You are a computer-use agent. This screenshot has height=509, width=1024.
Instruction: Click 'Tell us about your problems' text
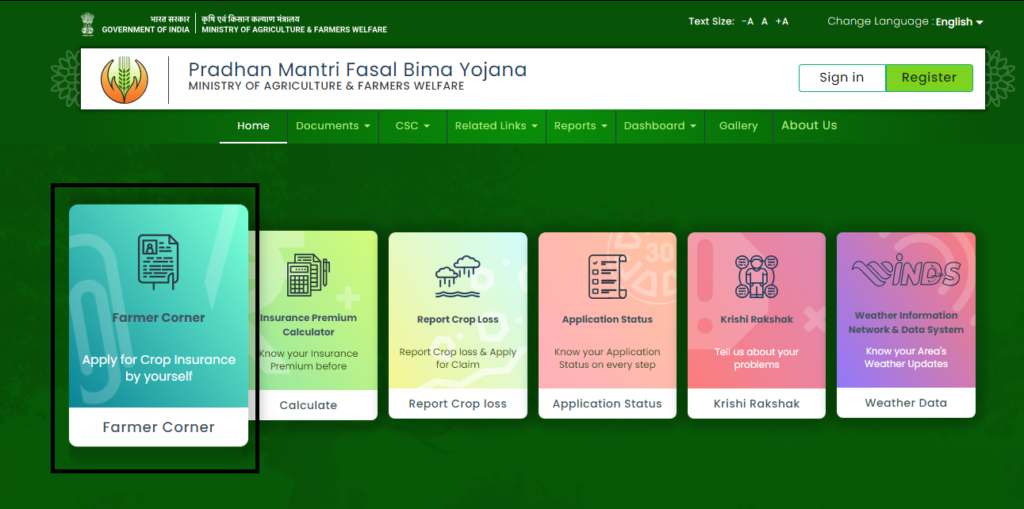click(756, 358)
